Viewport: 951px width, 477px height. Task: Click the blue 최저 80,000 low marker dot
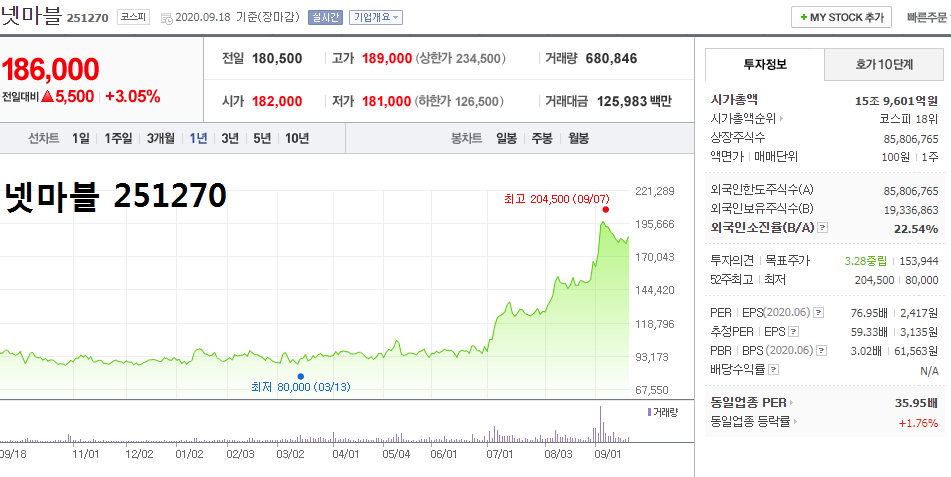(x=300, y=376)
